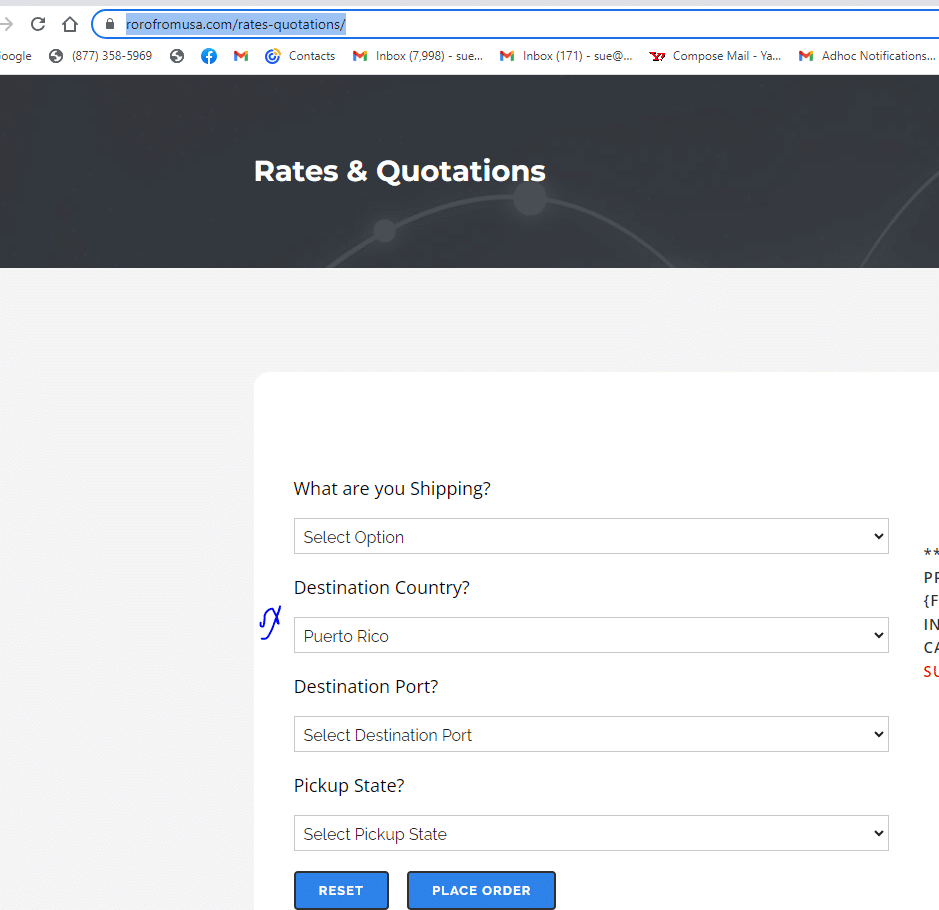Click the browser reload button
Image resolution: width=939 pixels, height=910 pixels.
[38, 24]
